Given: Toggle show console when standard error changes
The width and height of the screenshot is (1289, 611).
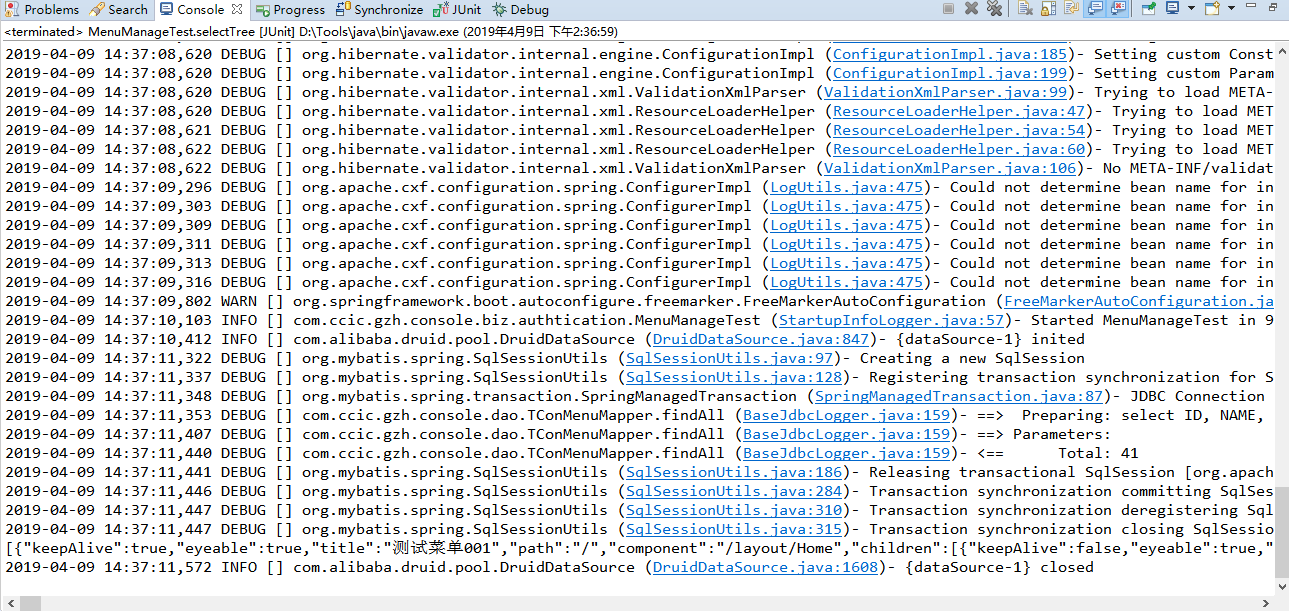Looking at the screenshot, I should coord(1118,9).
